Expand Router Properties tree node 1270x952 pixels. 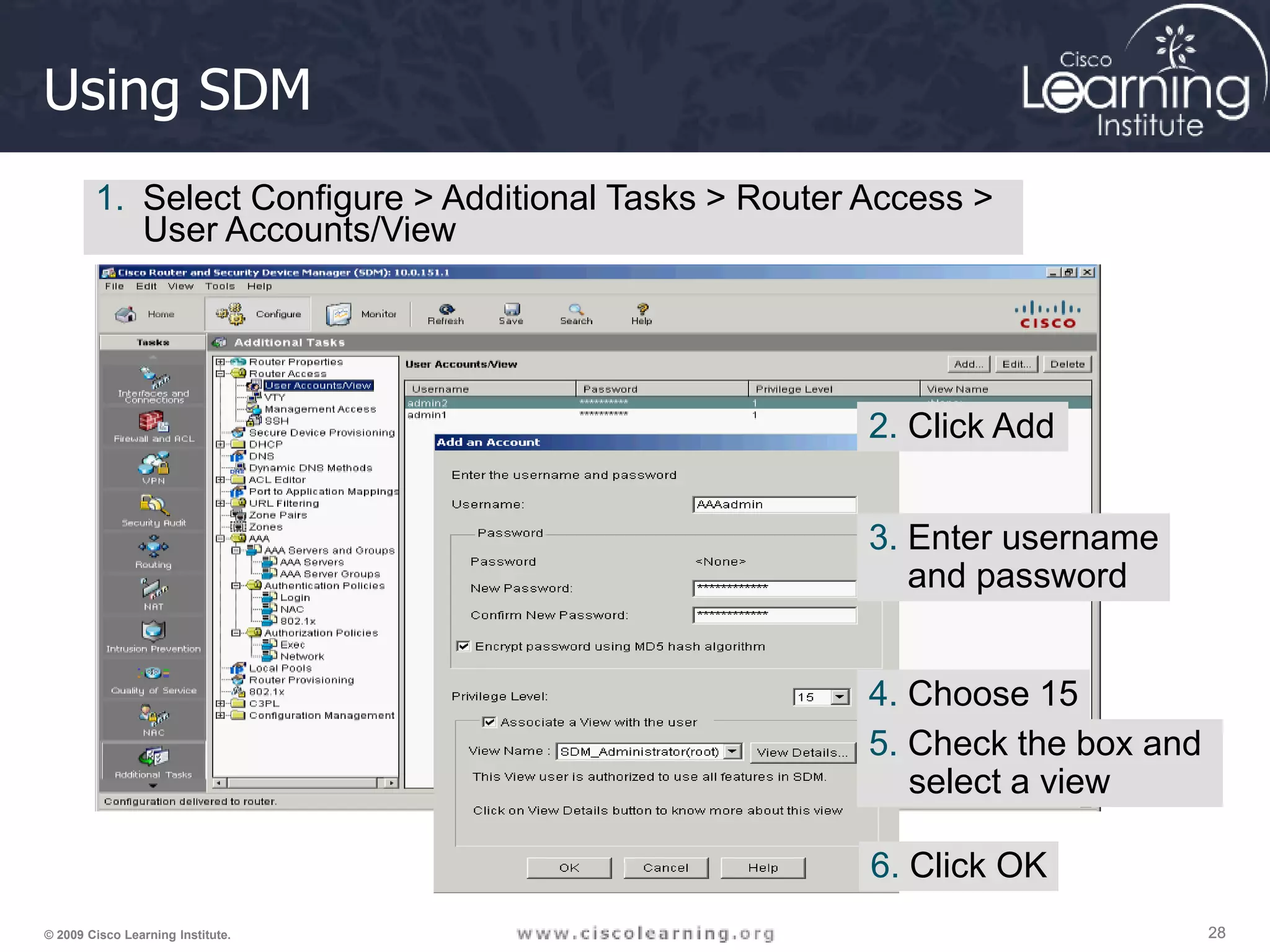point(220,362)
